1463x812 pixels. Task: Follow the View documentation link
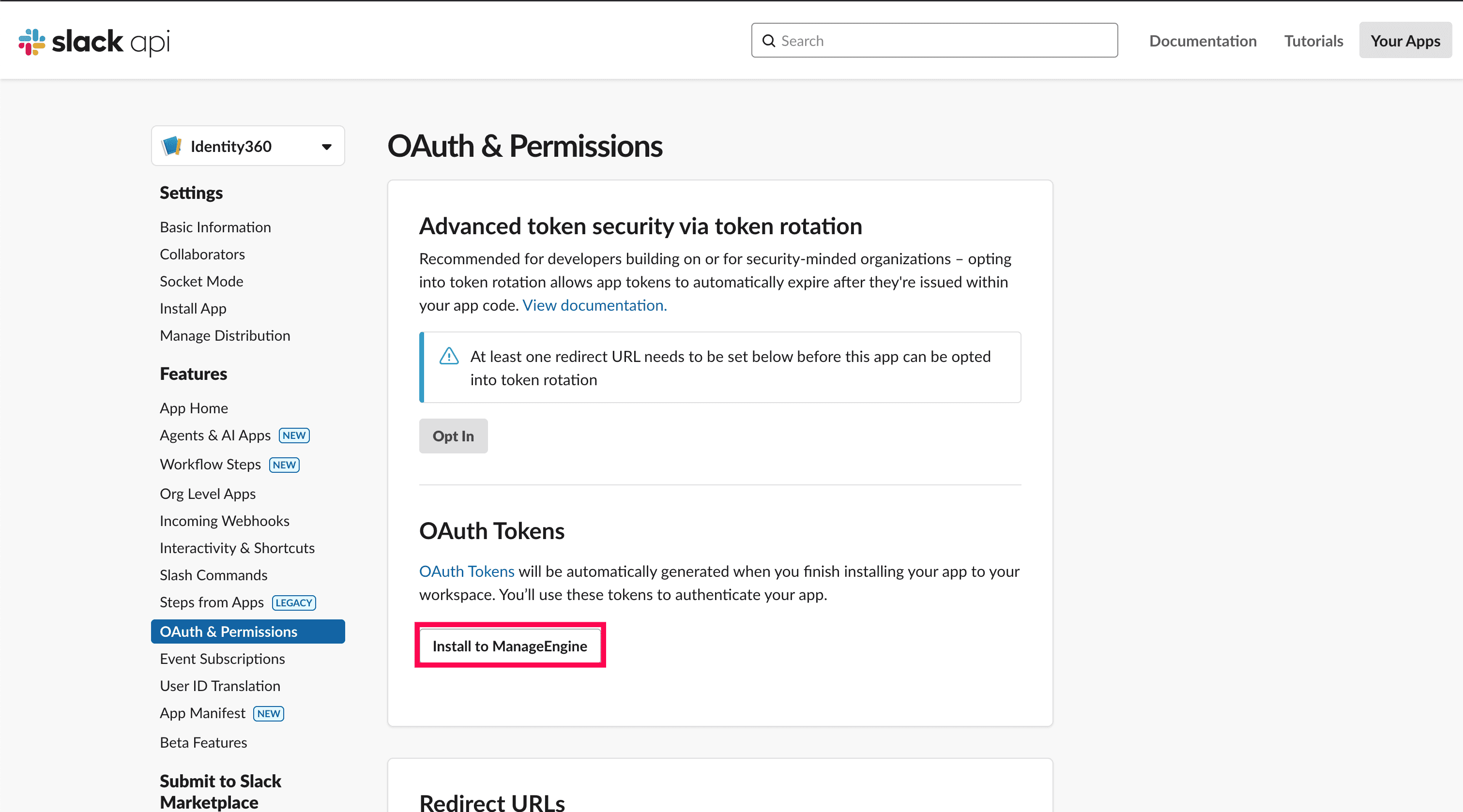click(594, 305)
